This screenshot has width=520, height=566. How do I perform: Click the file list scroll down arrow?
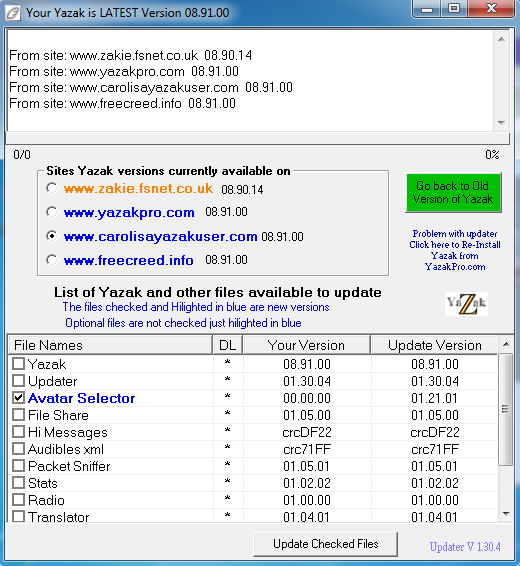[x=506, y=514]
